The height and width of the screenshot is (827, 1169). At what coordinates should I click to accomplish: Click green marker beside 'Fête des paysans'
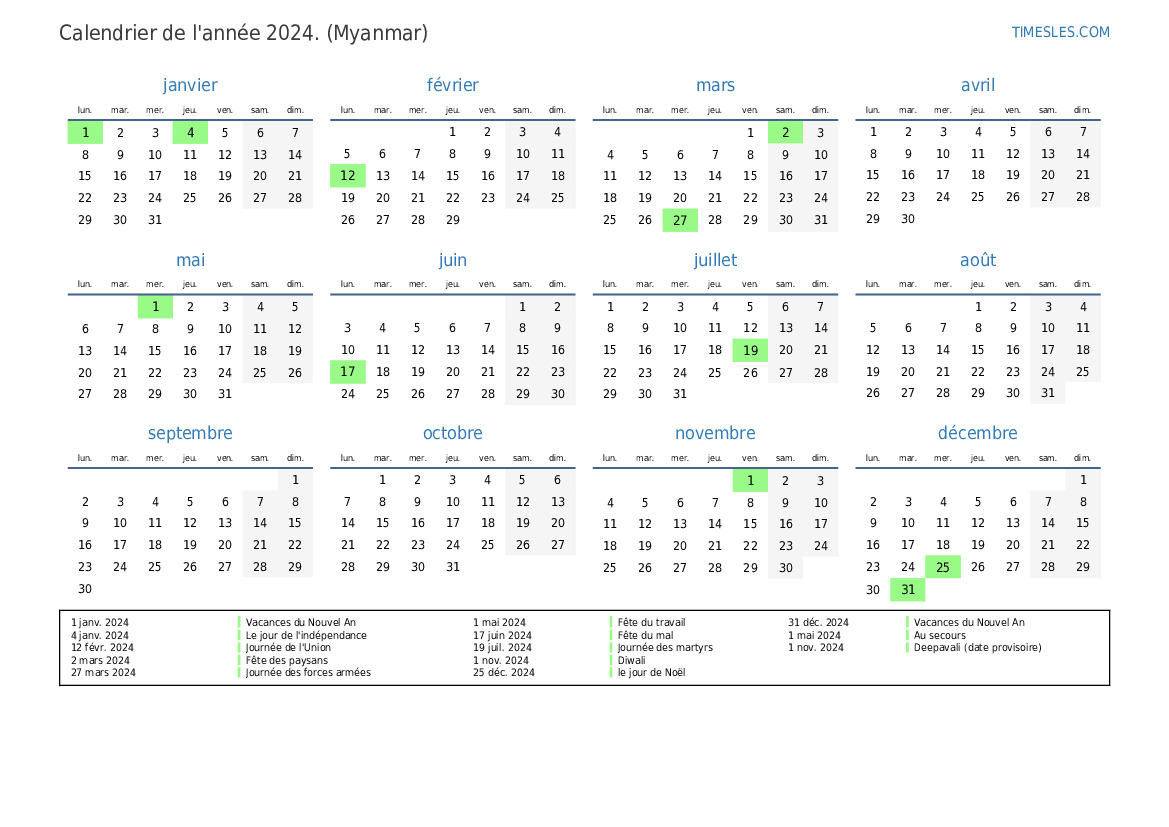pyautogui.click(x=240, y=660)
